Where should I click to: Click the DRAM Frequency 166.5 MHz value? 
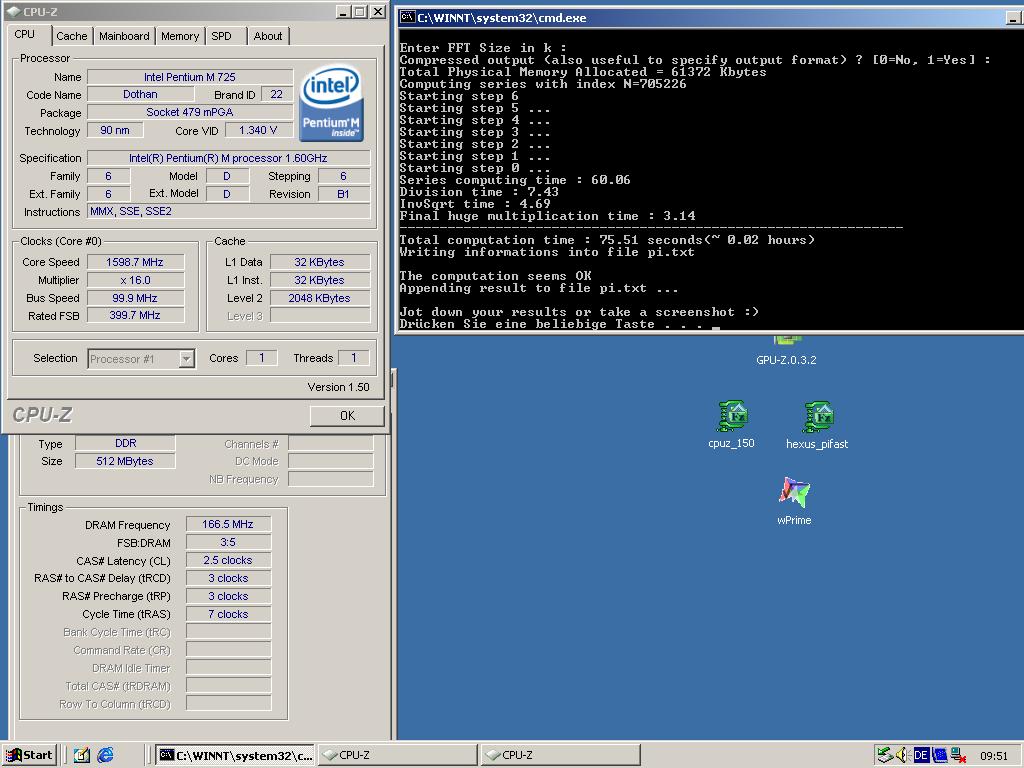pyautogui.click(x=228, y=524)
